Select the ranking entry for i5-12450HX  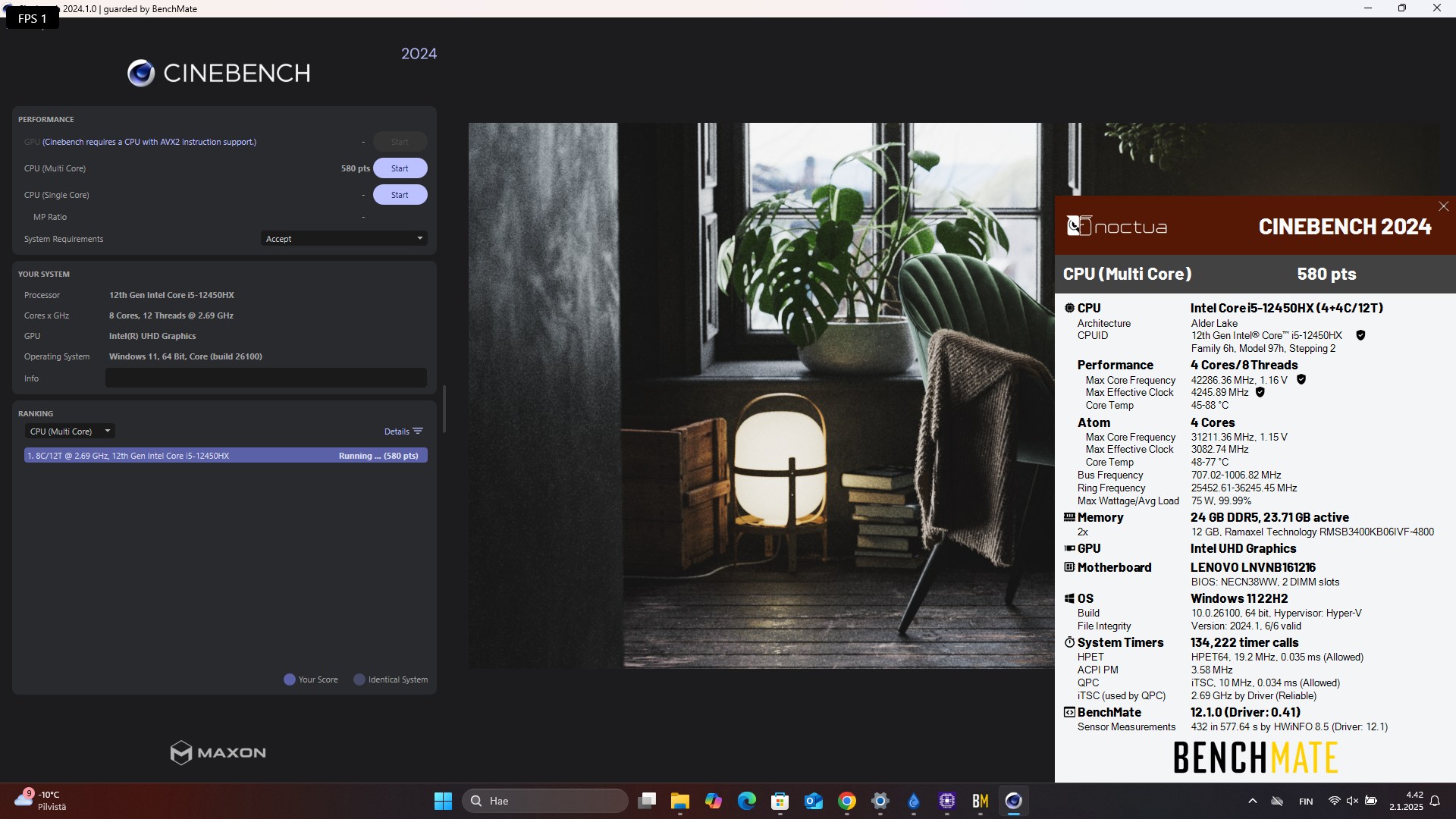[x=225, y=456]
